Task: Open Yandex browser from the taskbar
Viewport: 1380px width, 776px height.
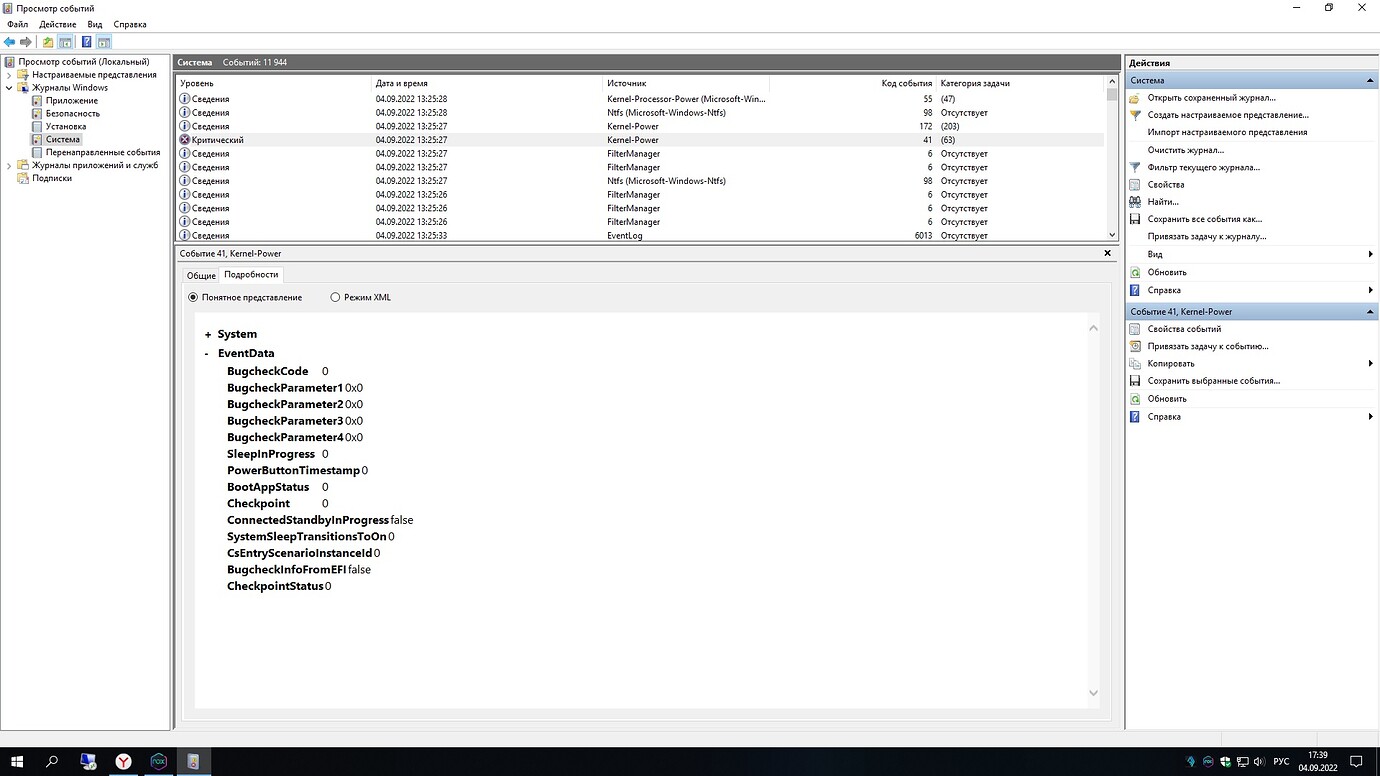Action: click(x=123, y=762)
